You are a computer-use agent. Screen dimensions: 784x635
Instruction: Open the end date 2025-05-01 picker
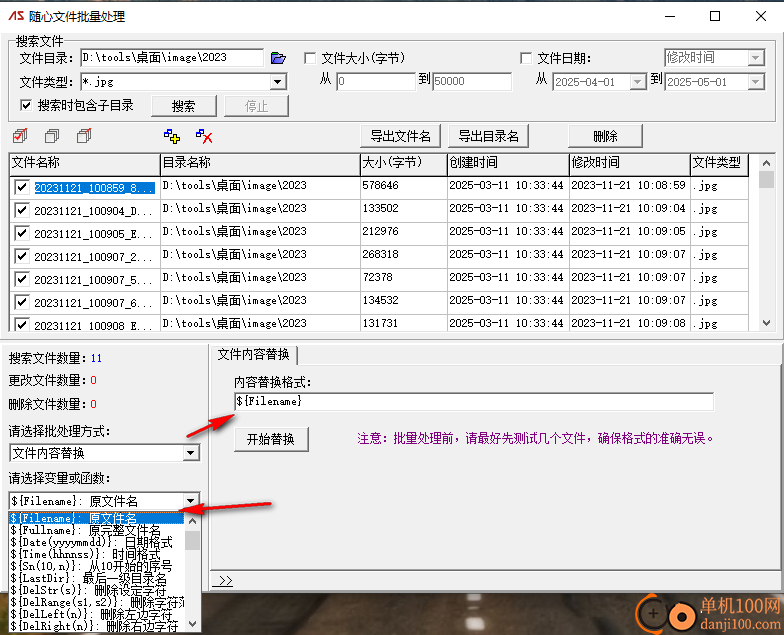pyautogui.click(x=756, y=82)
